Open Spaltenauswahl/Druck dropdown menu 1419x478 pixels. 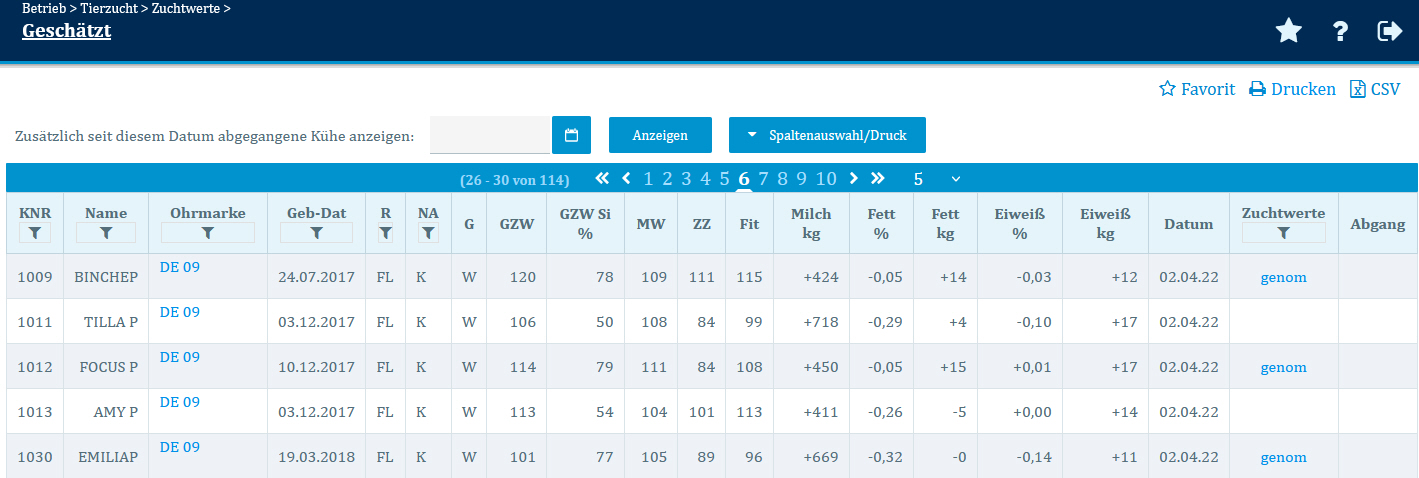coord(827,135)
